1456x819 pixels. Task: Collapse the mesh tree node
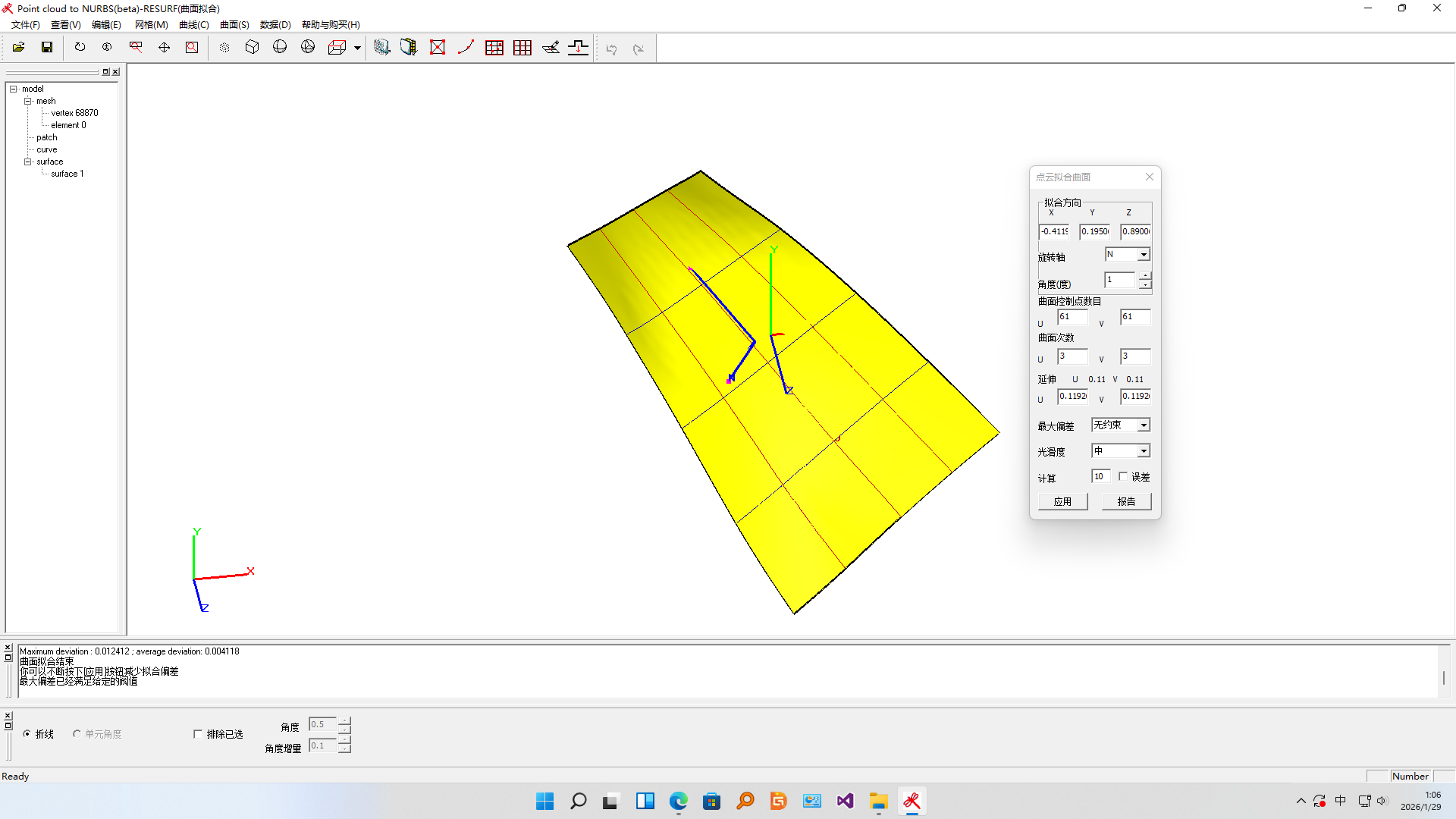click(x=28, y=101)
